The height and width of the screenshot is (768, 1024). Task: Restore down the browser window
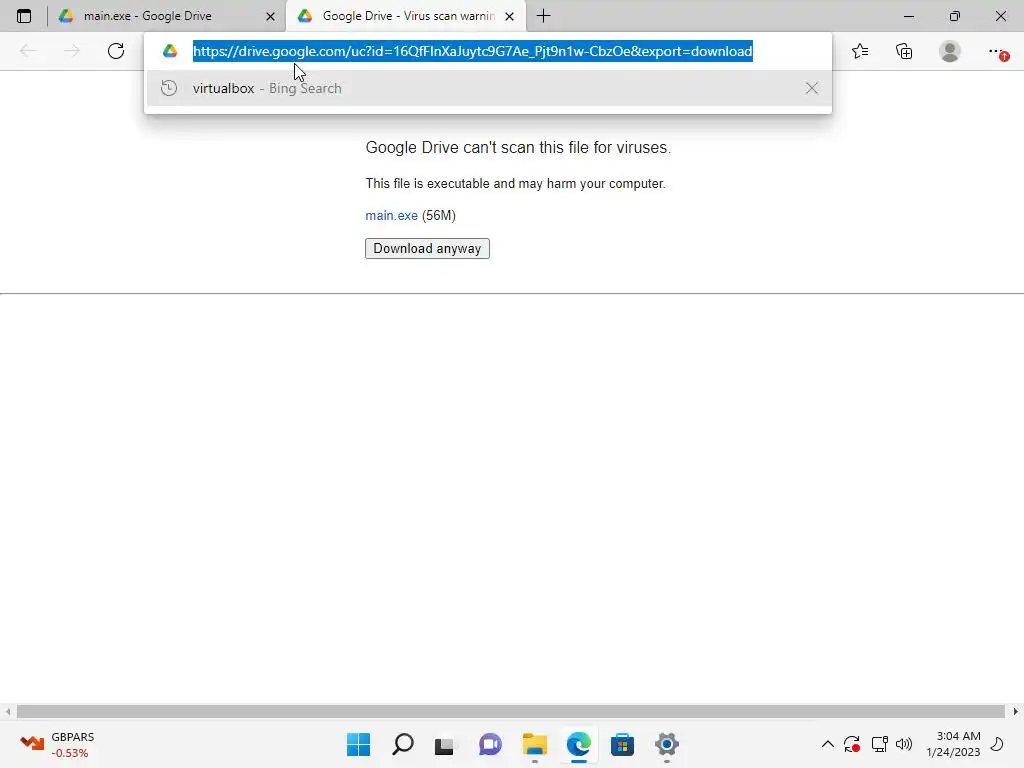(x=955, y=16)
